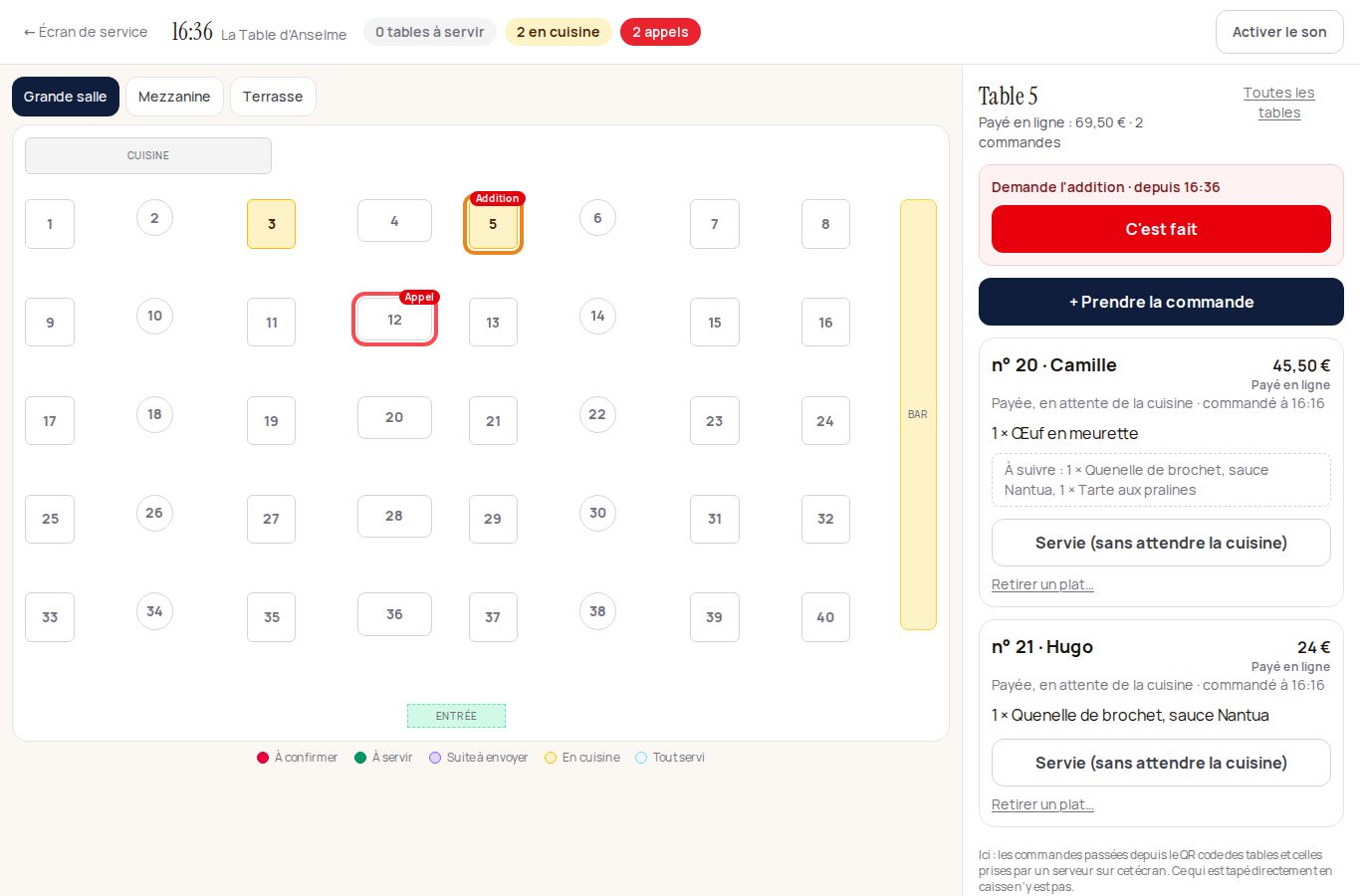
Task: Click the CUISINE zone
Action: click(148, 155)
